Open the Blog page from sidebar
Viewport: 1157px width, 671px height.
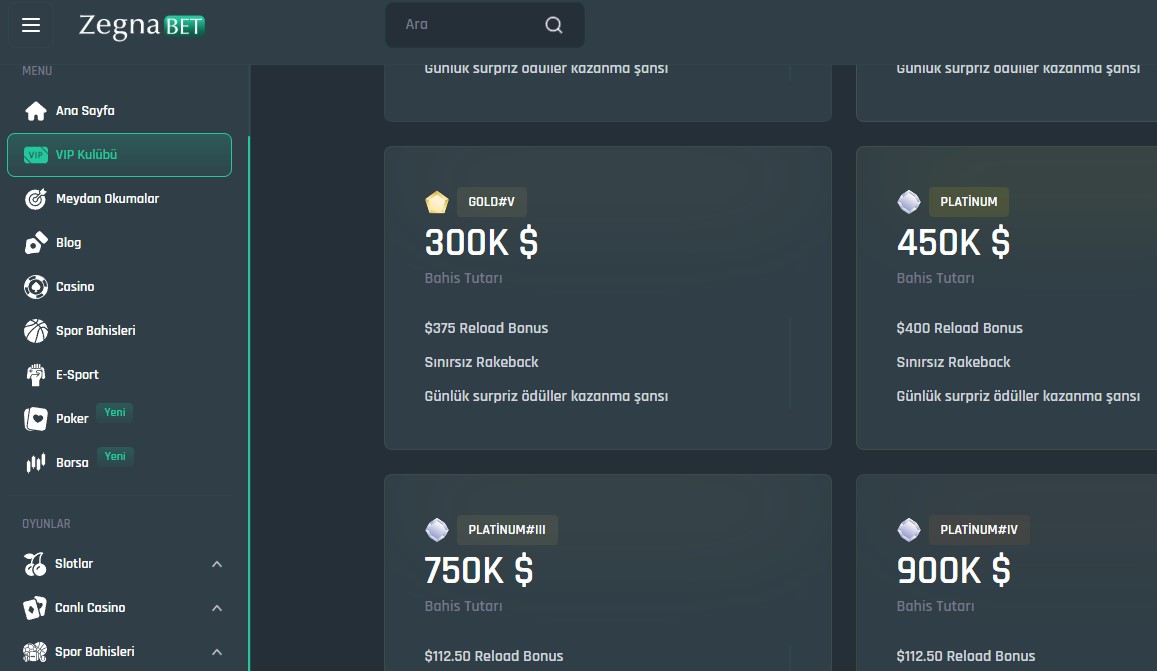(x=68, y=242)
